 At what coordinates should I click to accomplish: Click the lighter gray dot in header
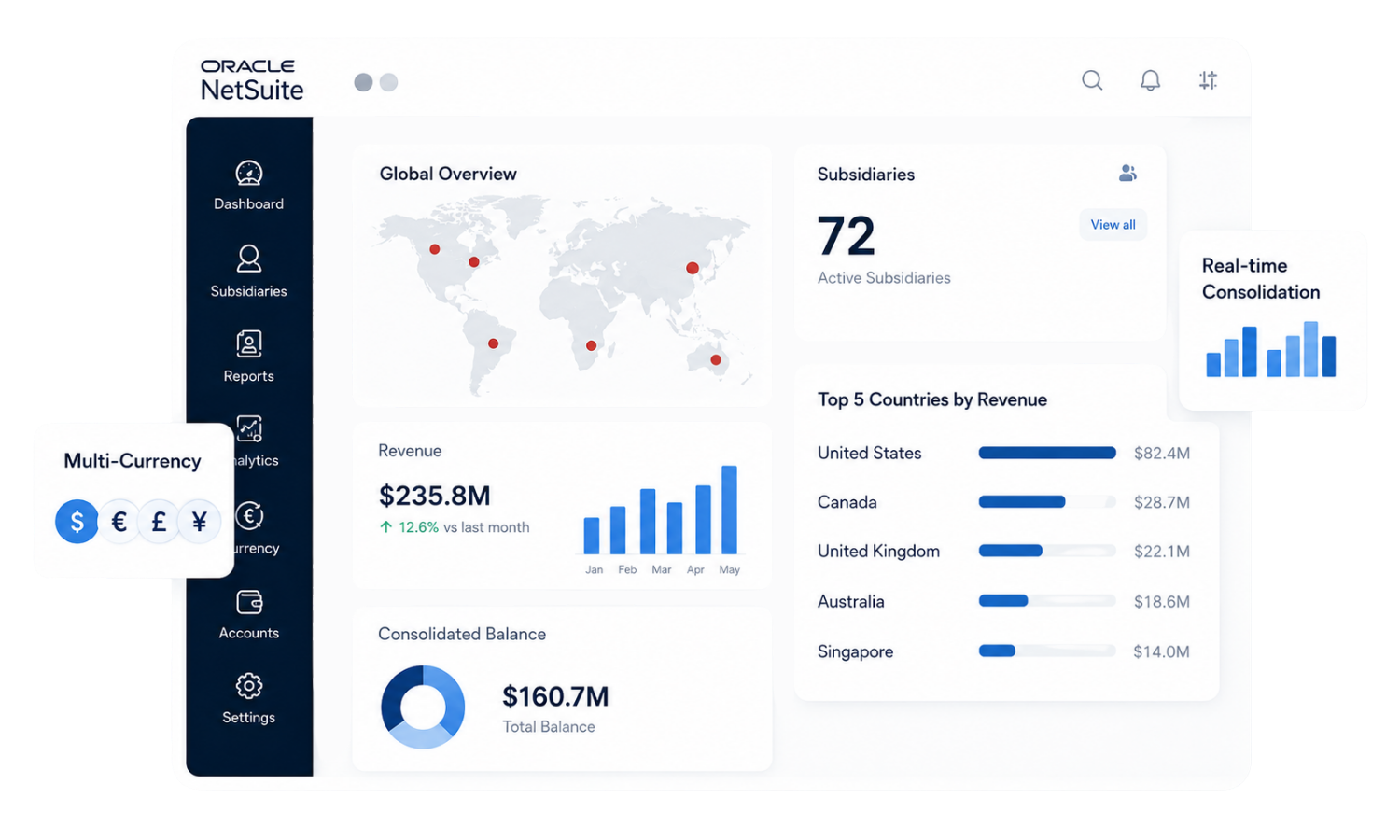pos(389,82)
